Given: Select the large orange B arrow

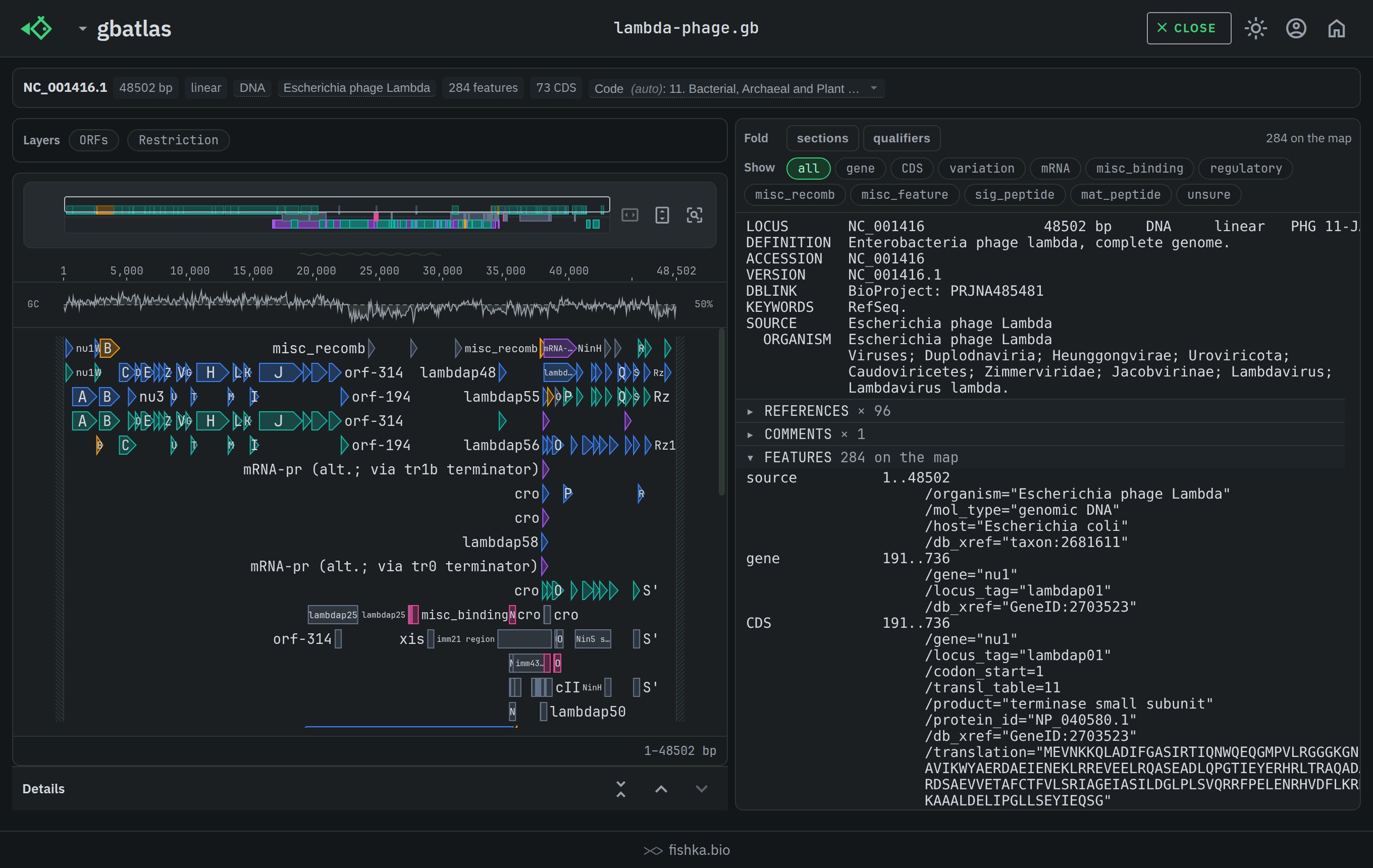Looking at the screenshot, I should pyautogui.click(x=109, y=348).
